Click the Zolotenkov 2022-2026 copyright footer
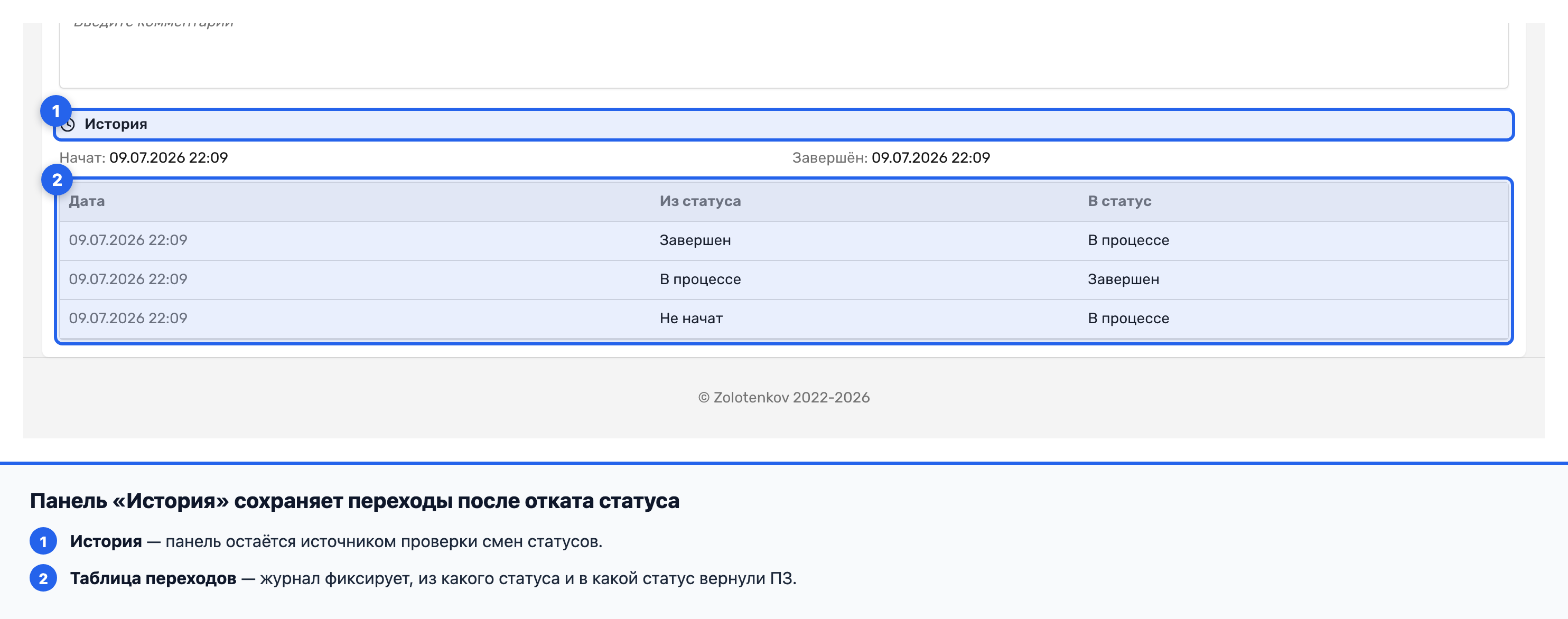1568x619 pixels. click(x=784, y=398)
